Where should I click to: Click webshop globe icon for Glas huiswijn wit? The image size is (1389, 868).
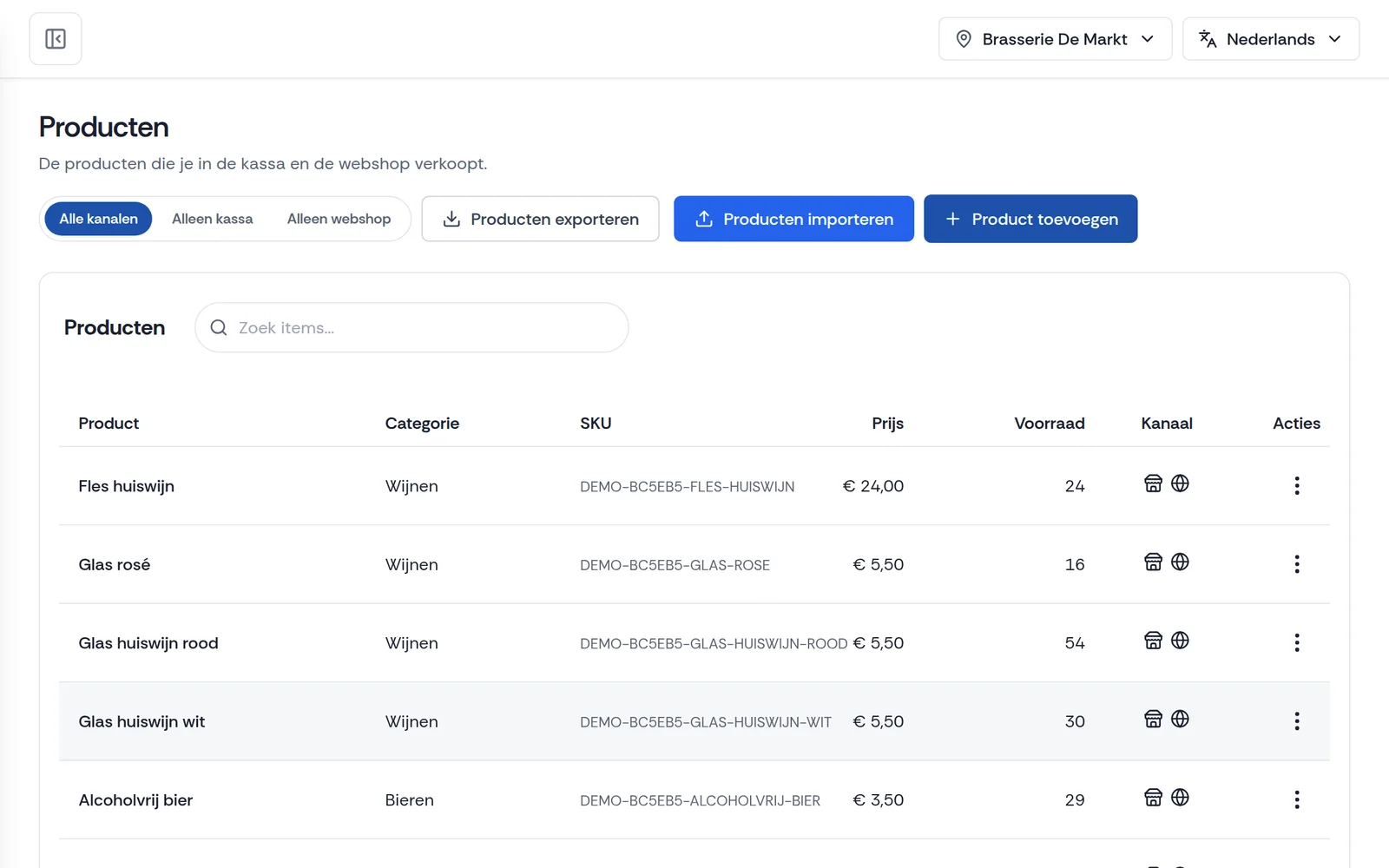(x=1180, y=719)
